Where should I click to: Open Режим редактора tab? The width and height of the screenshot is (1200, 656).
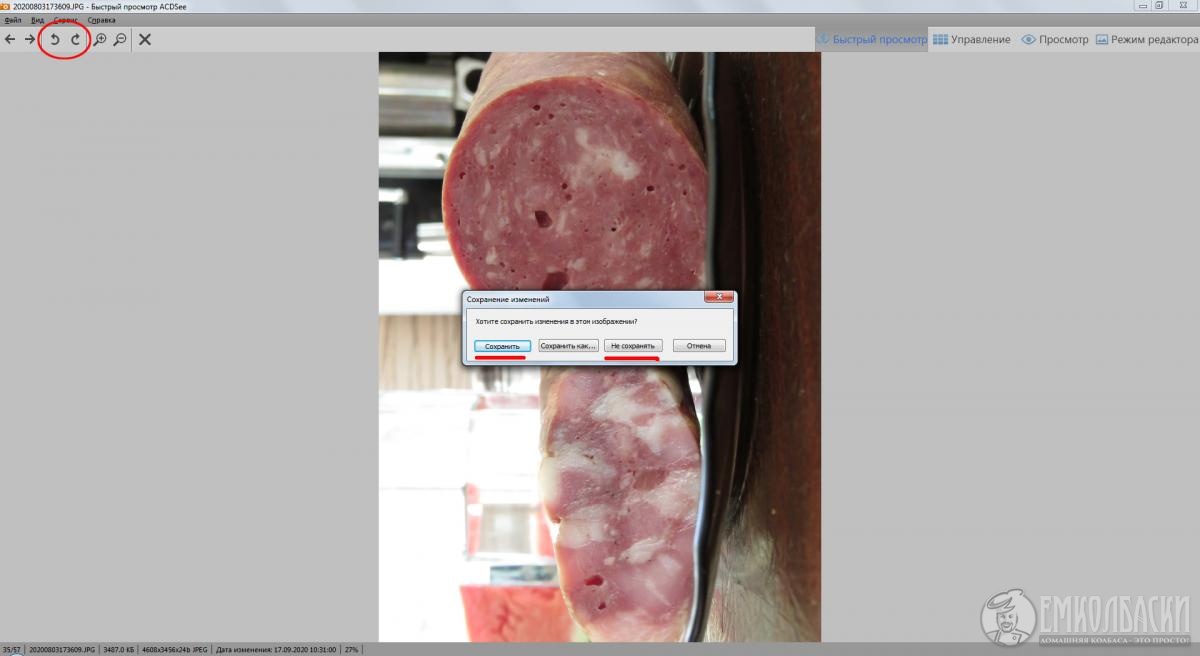1146,40
